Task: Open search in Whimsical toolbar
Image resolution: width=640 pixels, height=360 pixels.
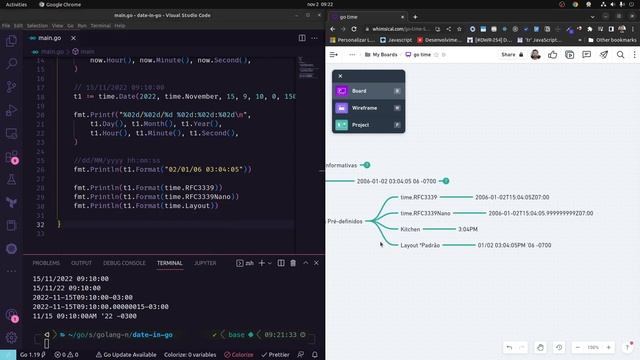Action: [x=620, y=55]
